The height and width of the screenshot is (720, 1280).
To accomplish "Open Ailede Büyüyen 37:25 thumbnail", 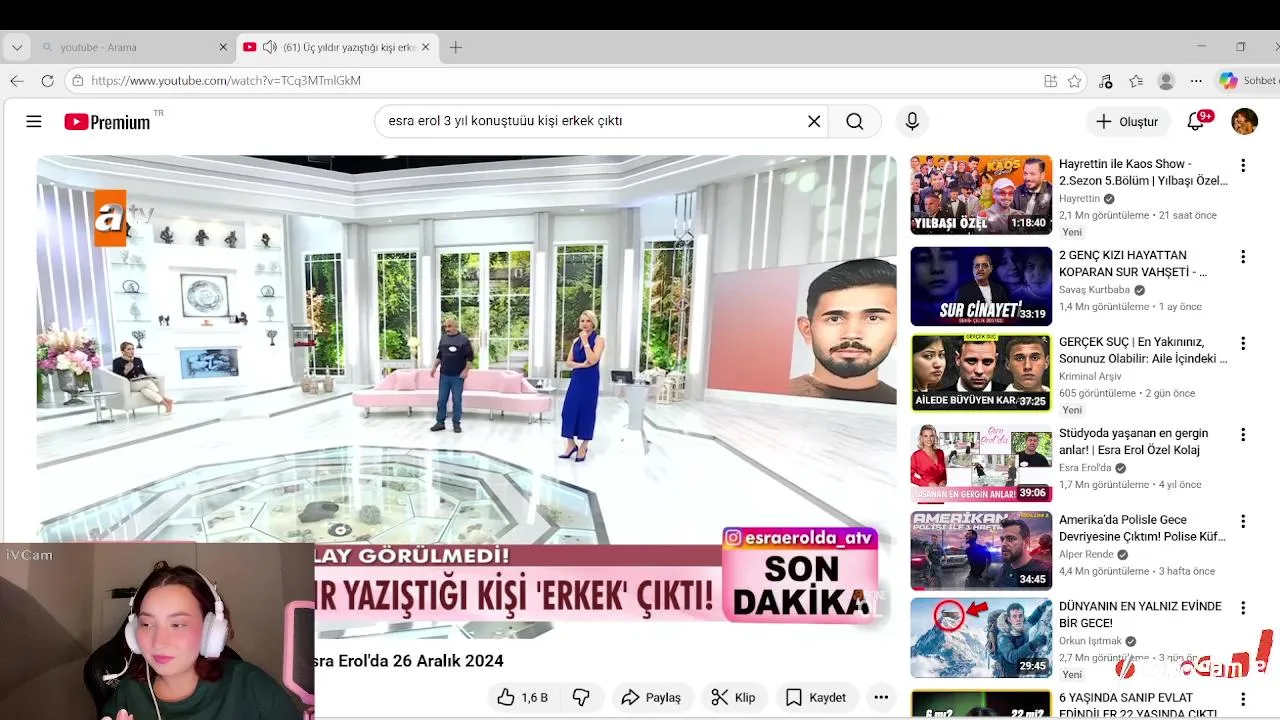I will coord(981,373).
